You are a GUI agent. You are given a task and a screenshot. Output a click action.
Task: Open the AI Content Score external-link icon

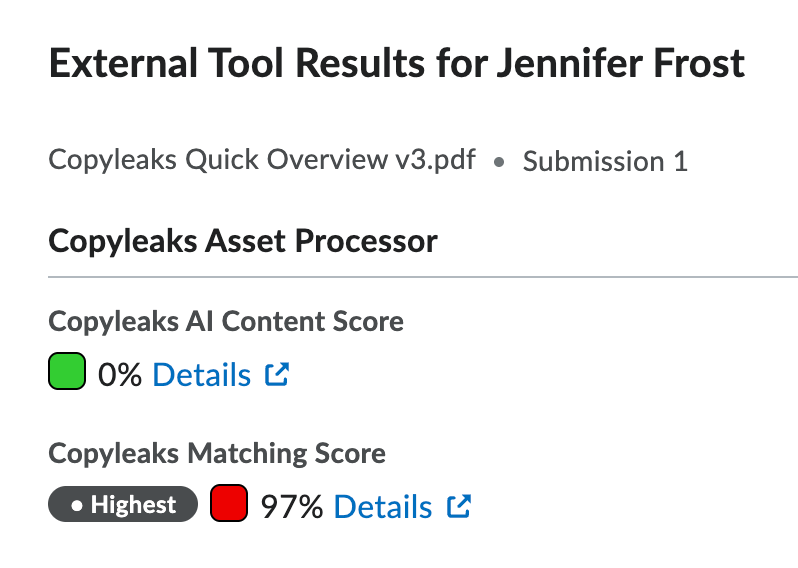coord(277,375)
